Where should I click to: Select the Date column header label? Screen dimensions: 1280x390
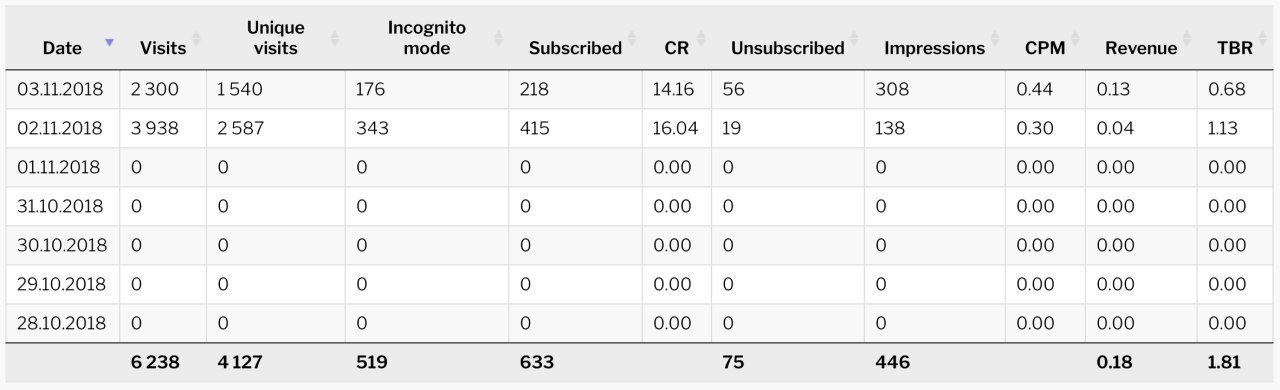[x=62, y=48]
